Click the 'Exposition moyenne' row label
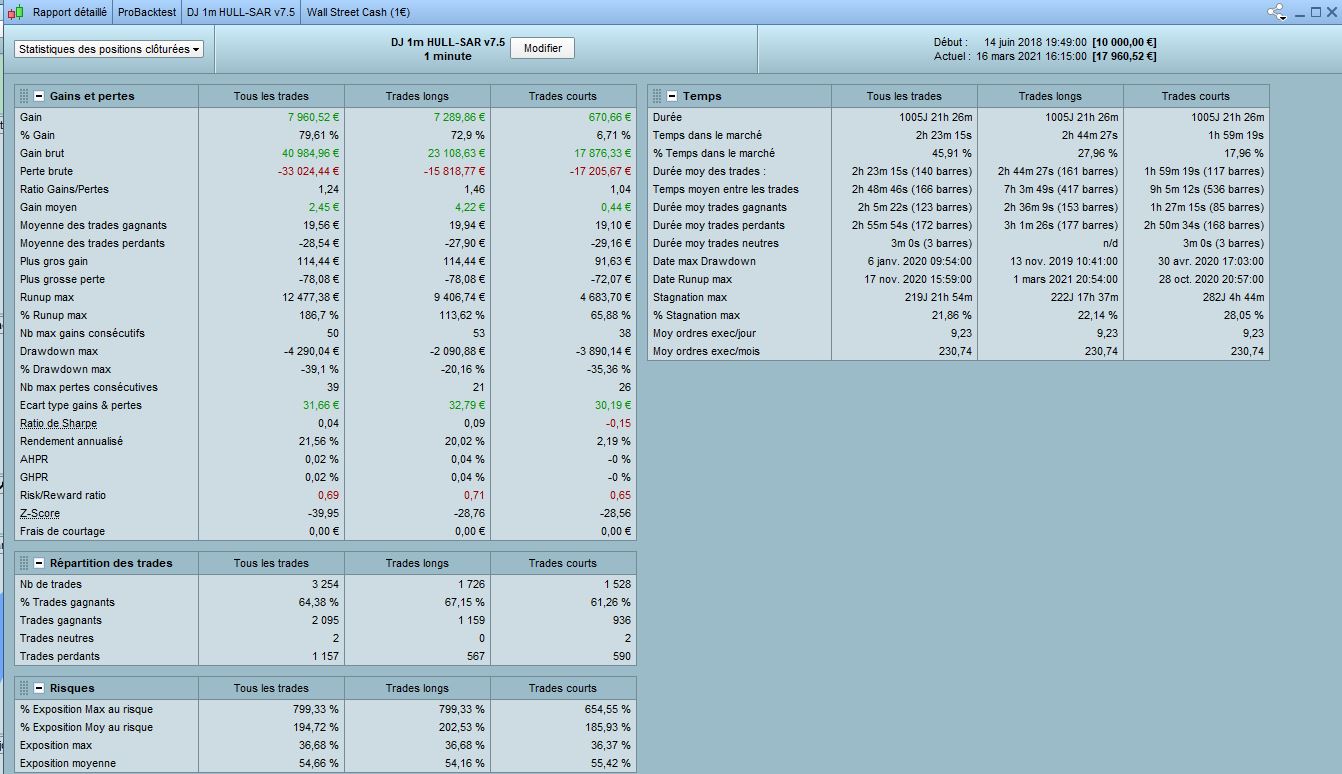Screen dimensions: 1342x774 (x=68, y=763)
